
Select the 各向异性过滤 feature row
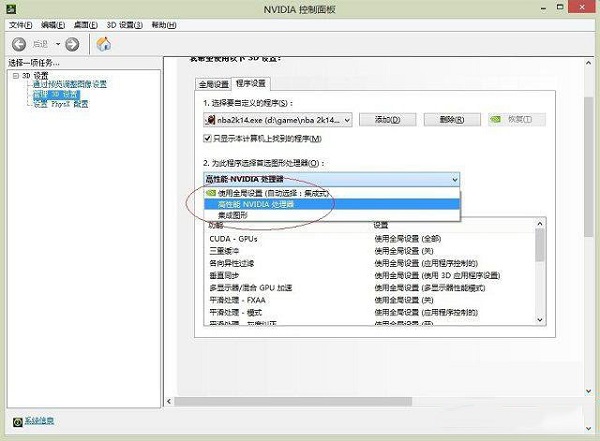tap(369, 263)
